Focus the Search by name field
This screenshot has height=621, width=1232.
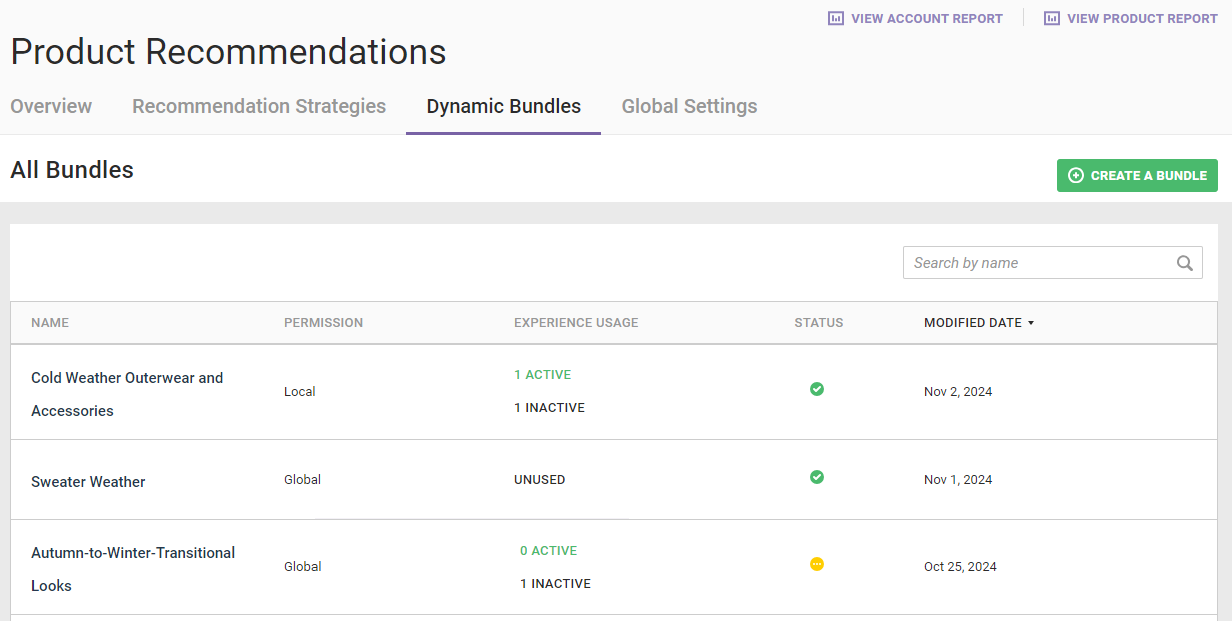pyautogui.click(x=1040, y=263)
